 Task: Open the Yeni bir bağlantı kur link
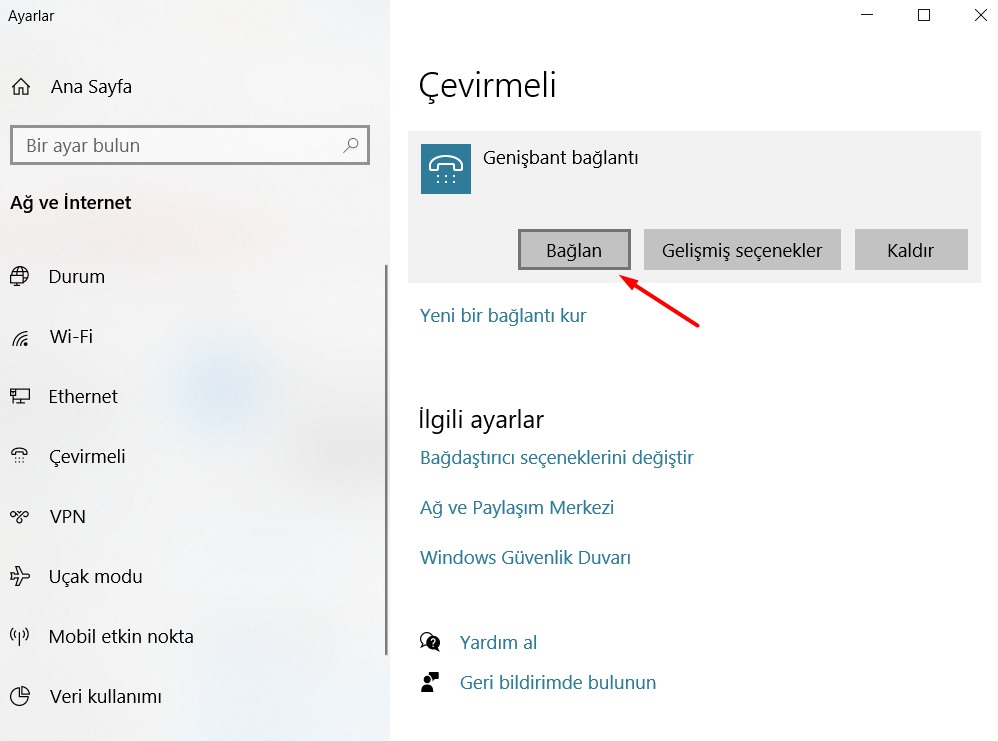point(503,316)
